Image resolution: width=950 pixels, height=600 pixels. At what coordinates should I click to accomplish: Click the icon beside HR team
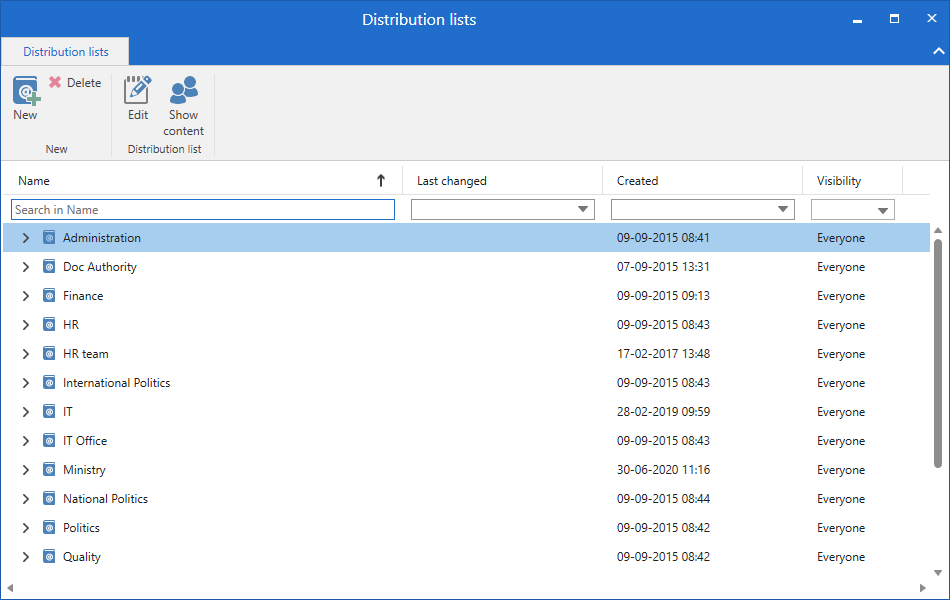50,353
